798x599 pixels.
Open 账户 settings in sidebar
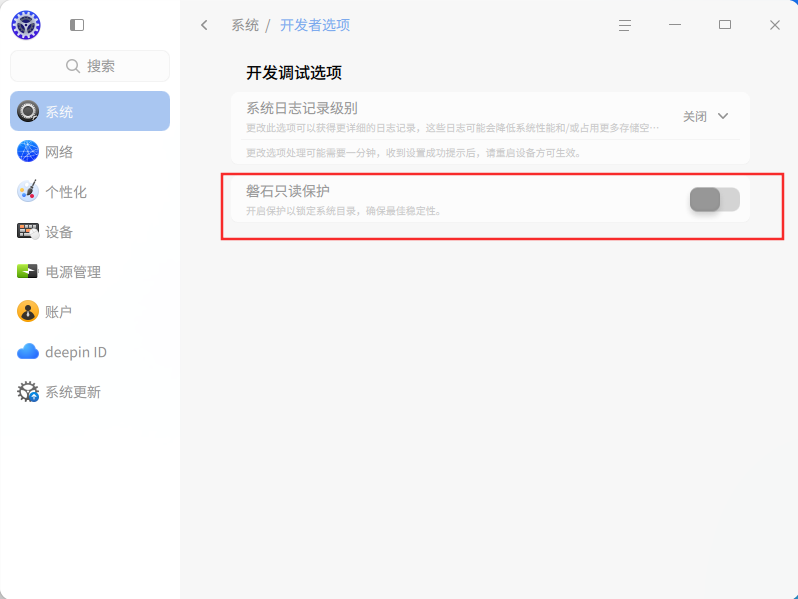click(x=90, y=311)
